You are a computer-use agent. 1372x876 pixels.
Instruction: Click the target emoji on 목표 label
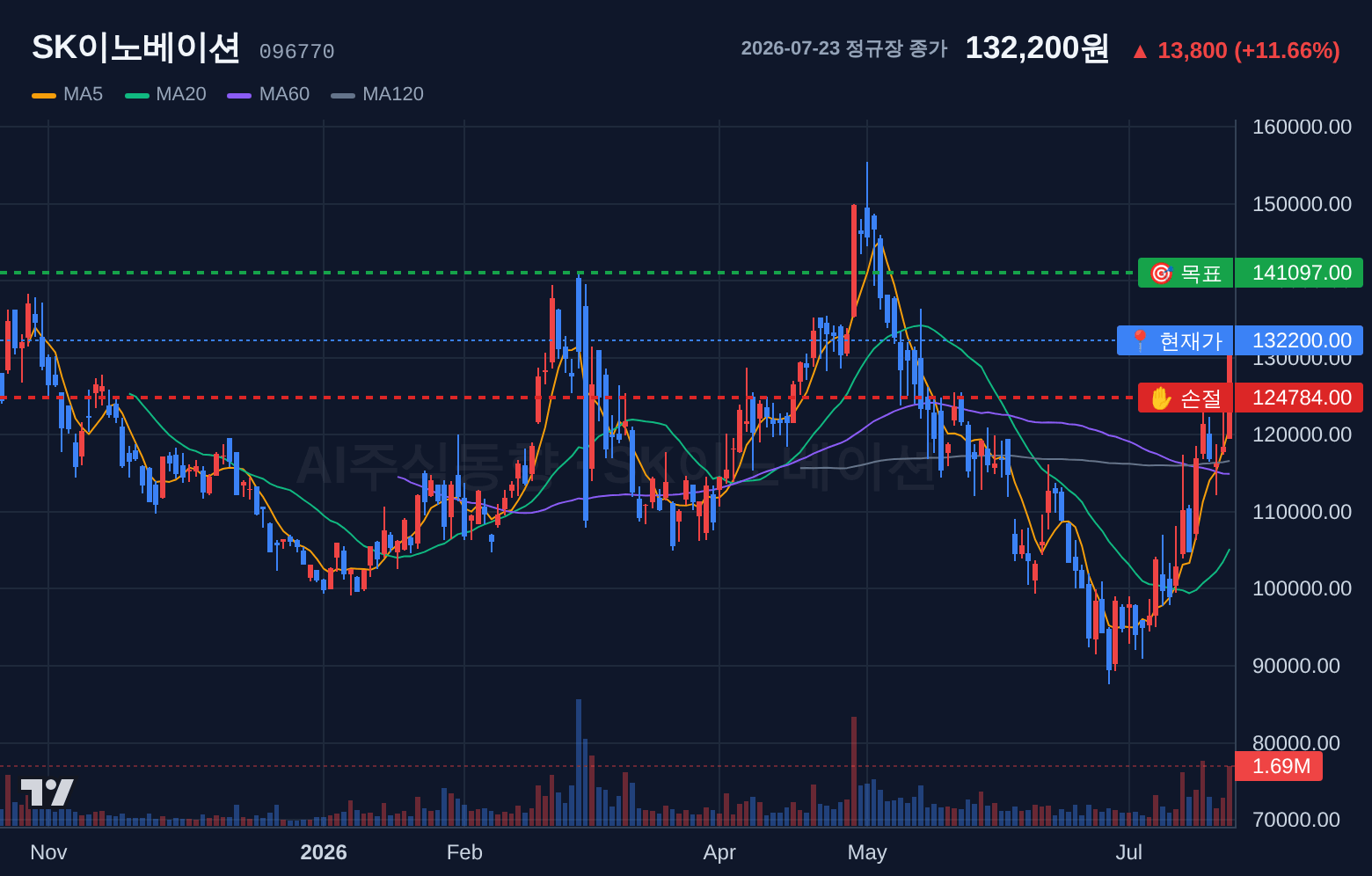click(x=1161, y=274)
